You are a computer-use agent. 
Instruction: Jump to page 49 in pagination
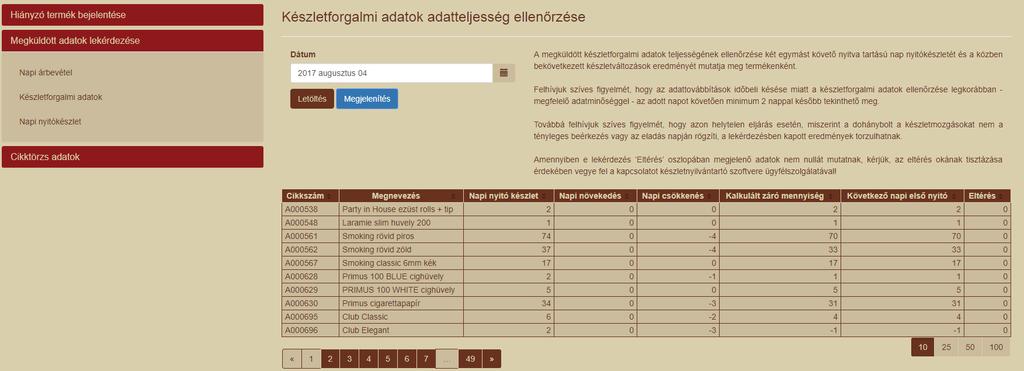pyautogui.click(x=470, y=359)
